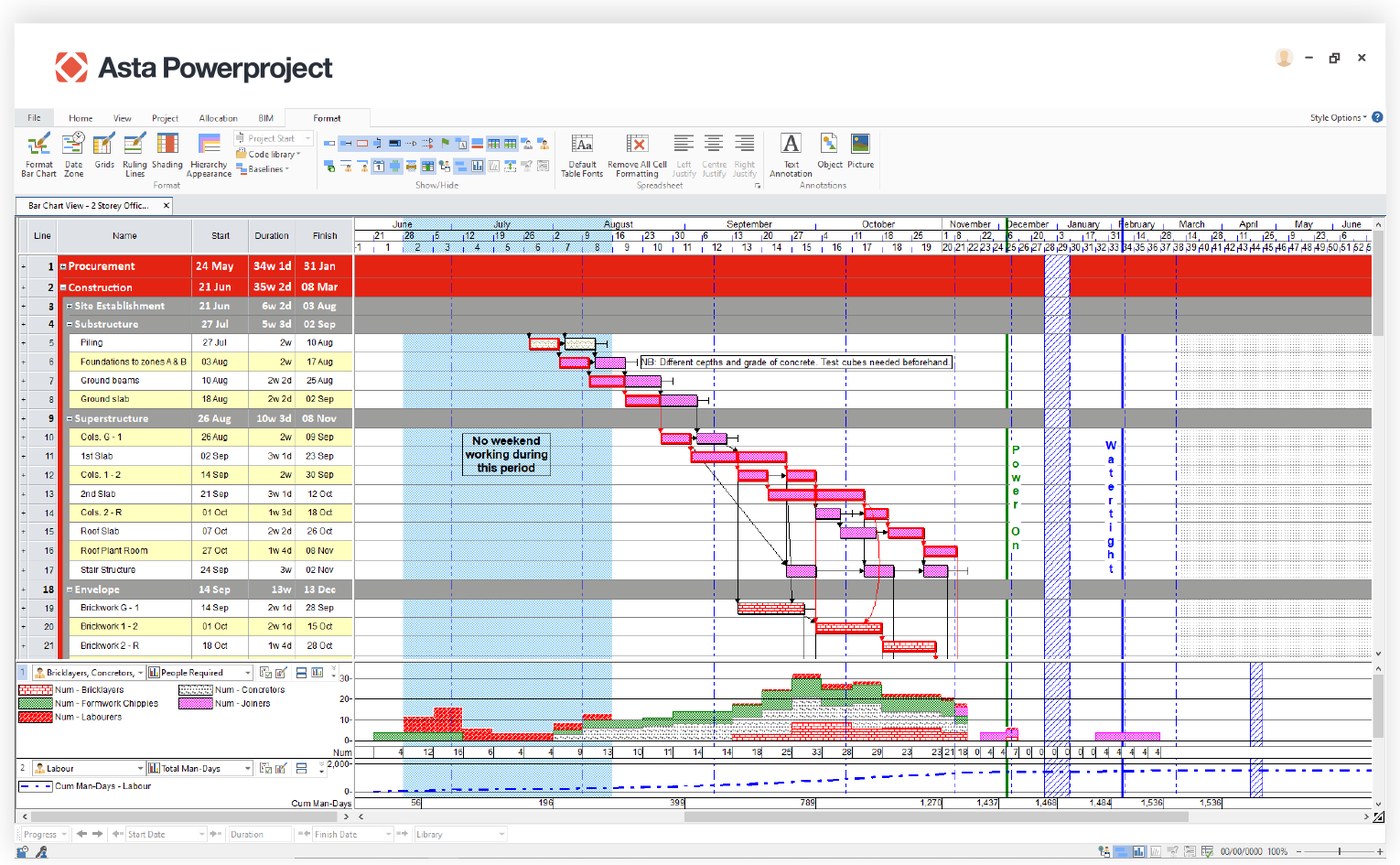Toggle the red-blue stripes Show/Hide icon
Image resolution: width=1400 pixels, height=865 pixels.
click(477, 143)
